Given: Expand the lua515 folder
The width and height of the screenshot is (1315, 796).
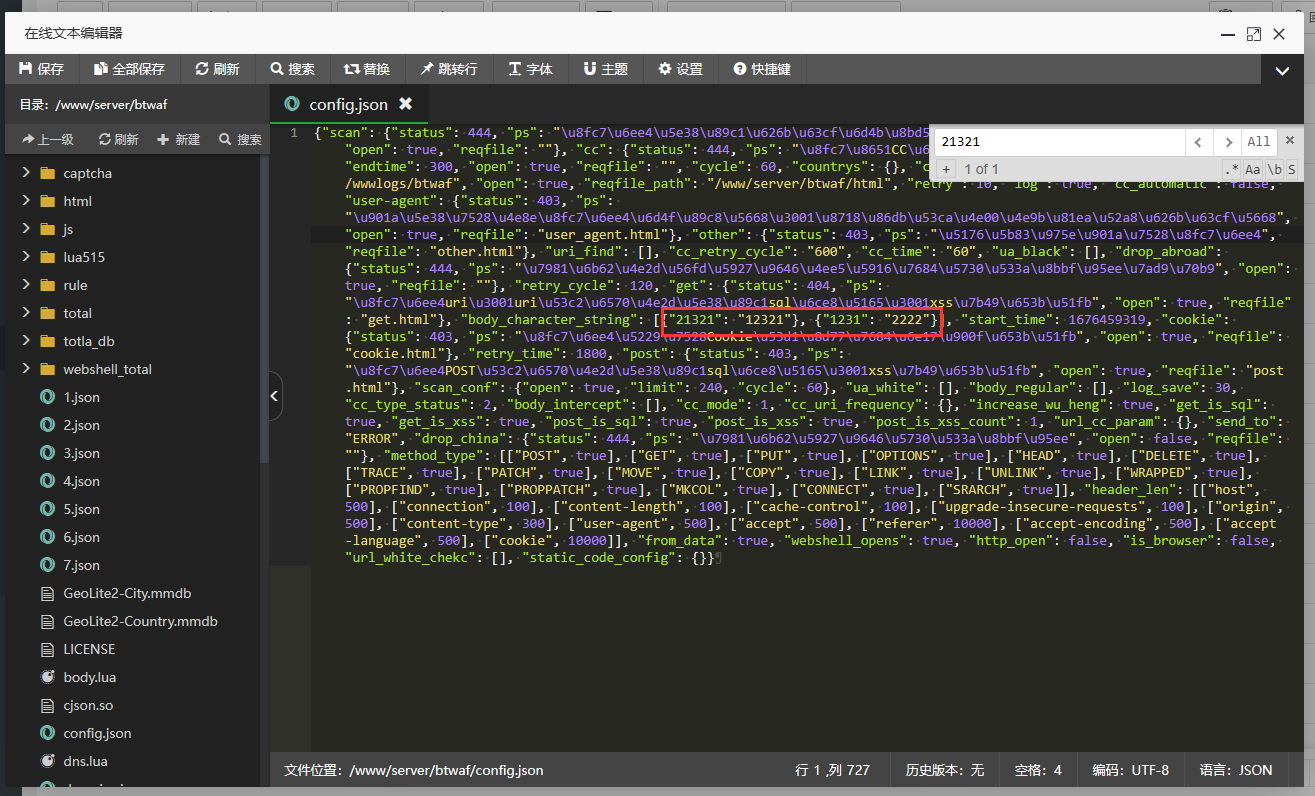Looking at the screenshot, I should click(x=26, y=257).
